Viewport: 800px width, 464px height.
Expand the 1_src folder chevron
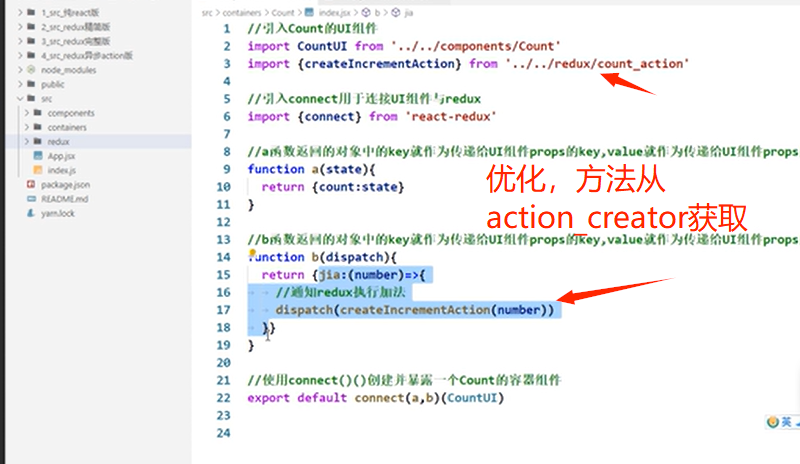20,12
